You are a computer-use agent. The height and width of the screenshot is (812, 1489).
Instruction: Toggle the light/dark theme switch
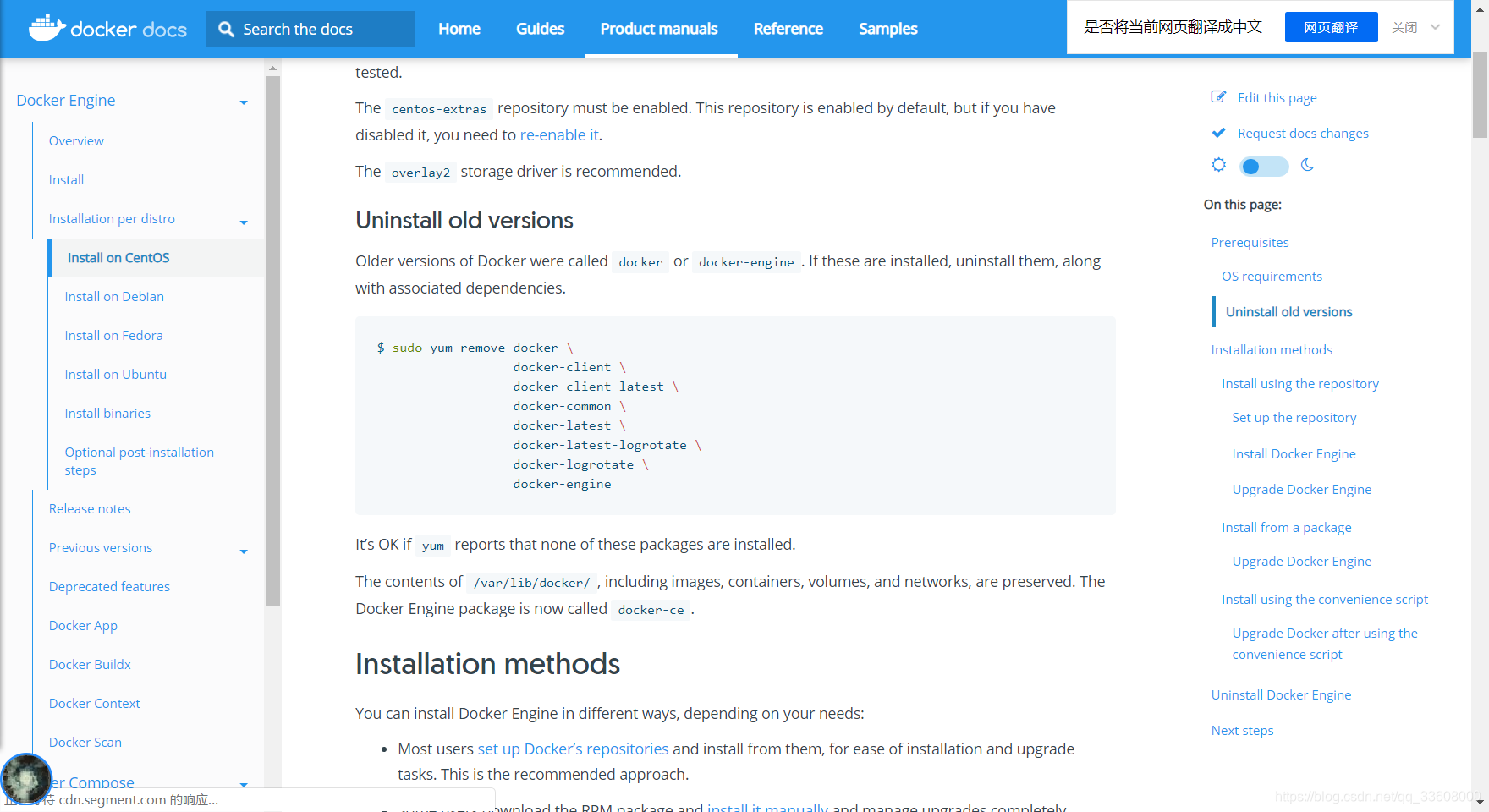pyautogui.click(x=1263, y=167)
